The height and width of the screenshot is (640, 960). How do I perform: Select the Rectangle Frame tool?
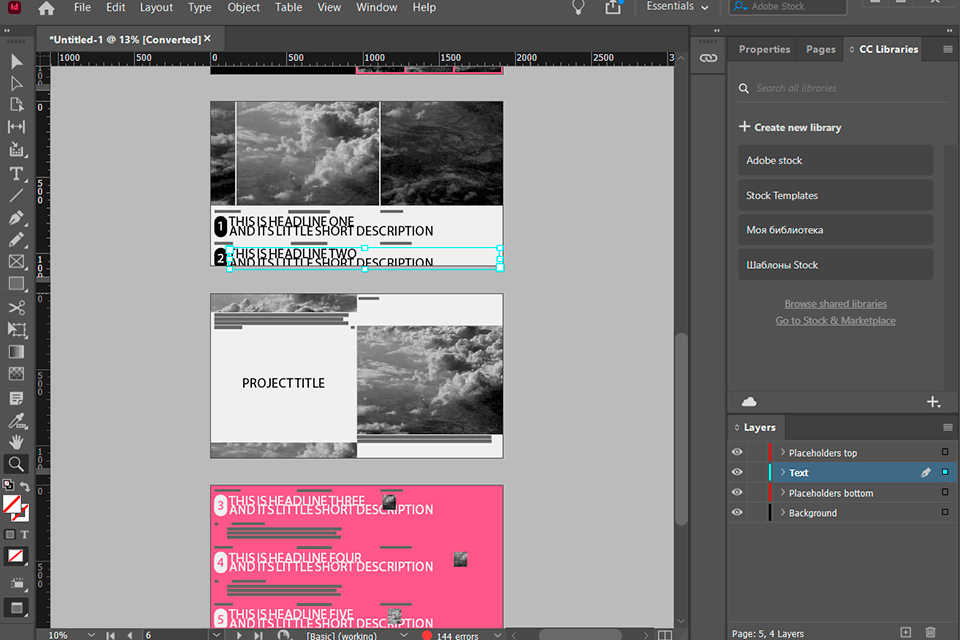[17, 262]
